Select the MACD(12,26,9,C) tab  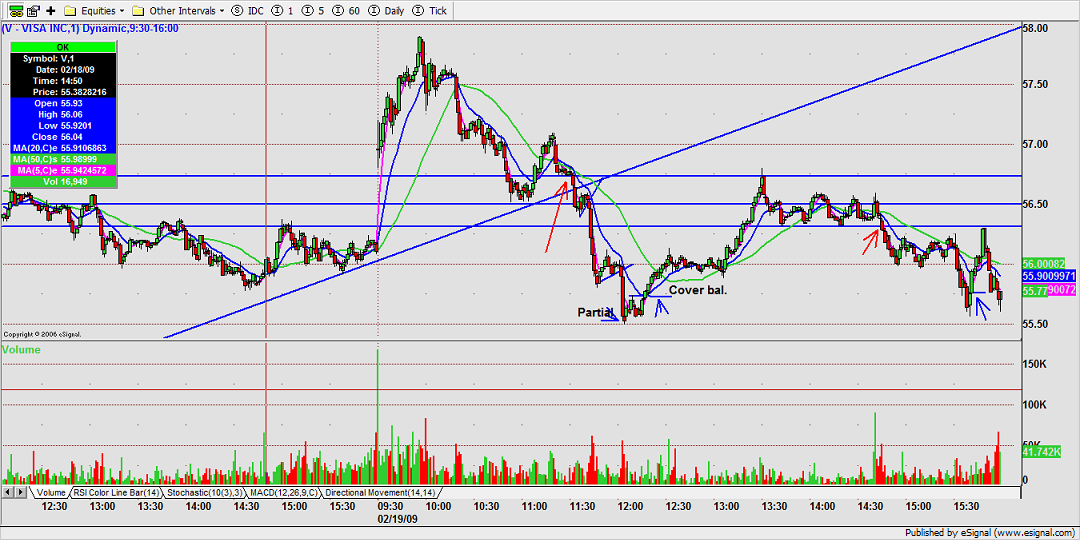(284, 492)
